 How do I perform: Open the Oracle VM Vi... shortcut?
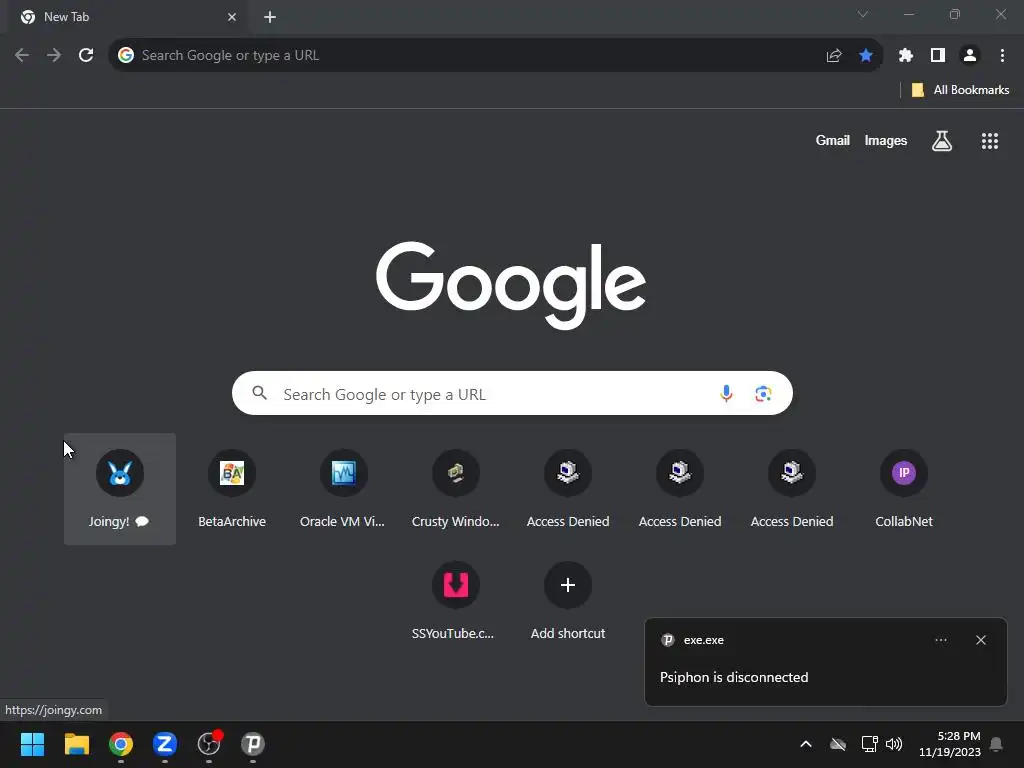click(x=344, y=488)
